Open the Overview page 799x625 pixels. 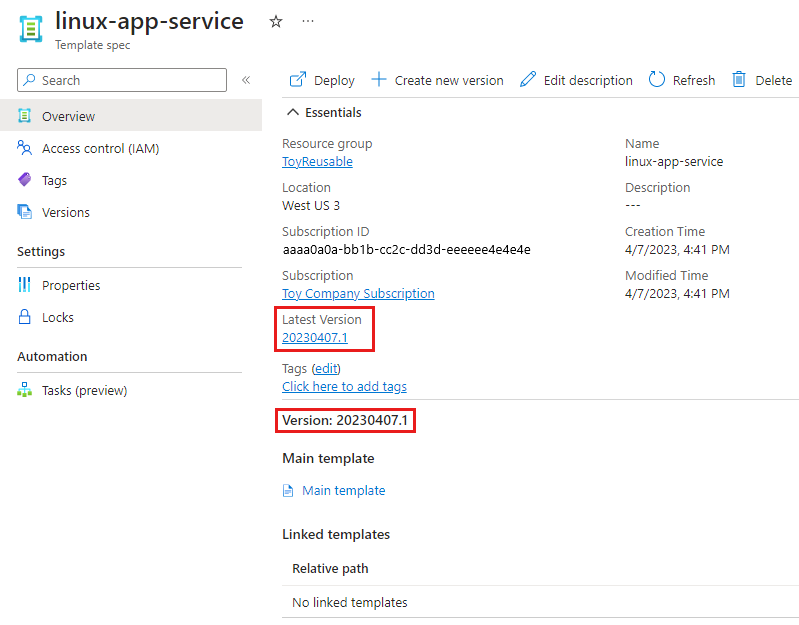pos(131,116)
